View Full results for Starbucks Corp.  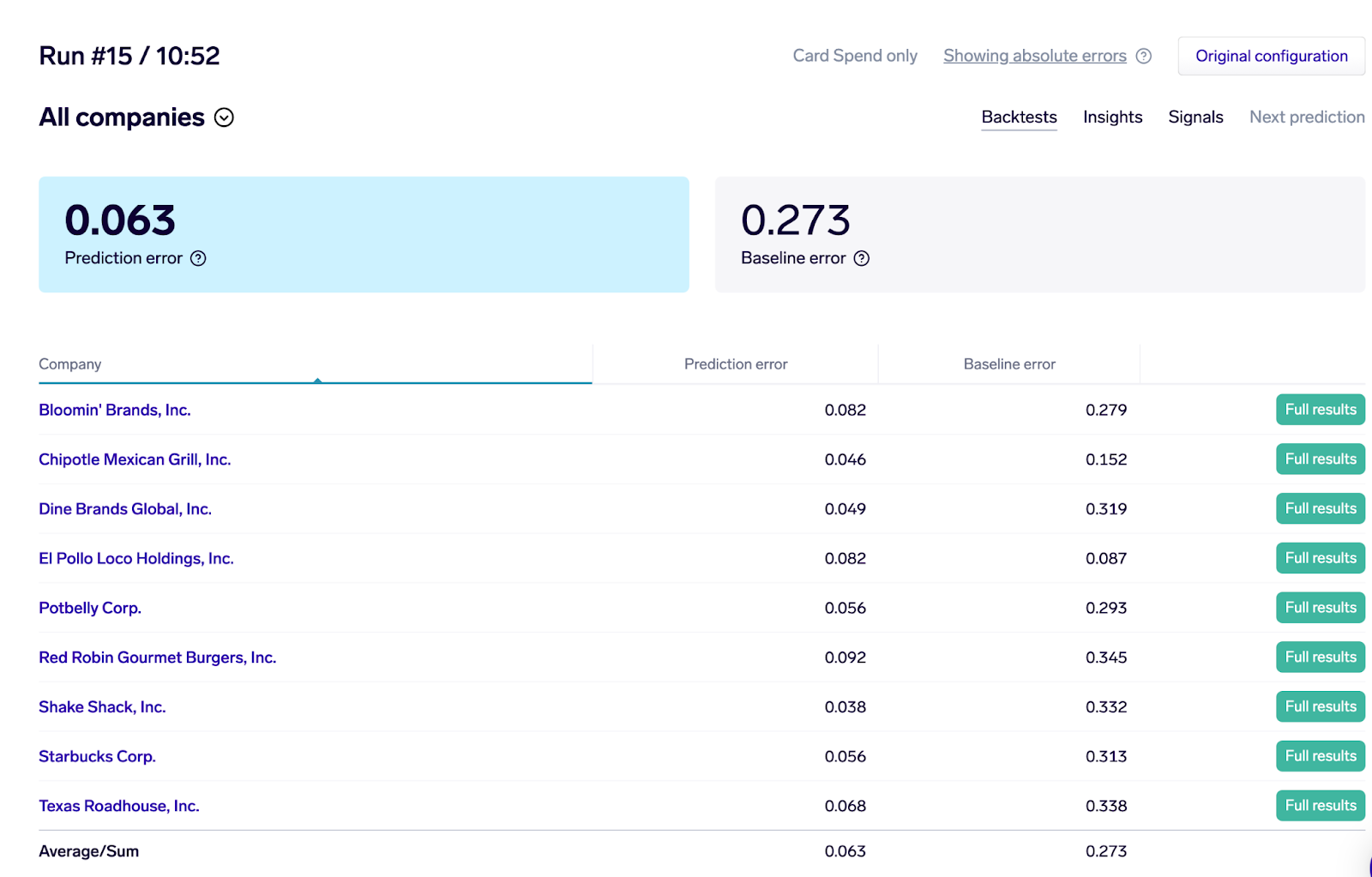(1321, 756)
